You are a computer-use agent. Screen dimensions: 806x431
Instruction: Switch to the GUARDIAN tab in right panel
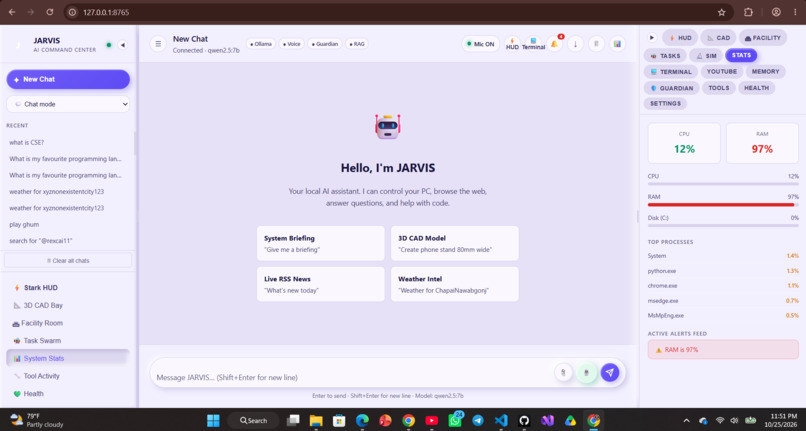pos(671,88)
